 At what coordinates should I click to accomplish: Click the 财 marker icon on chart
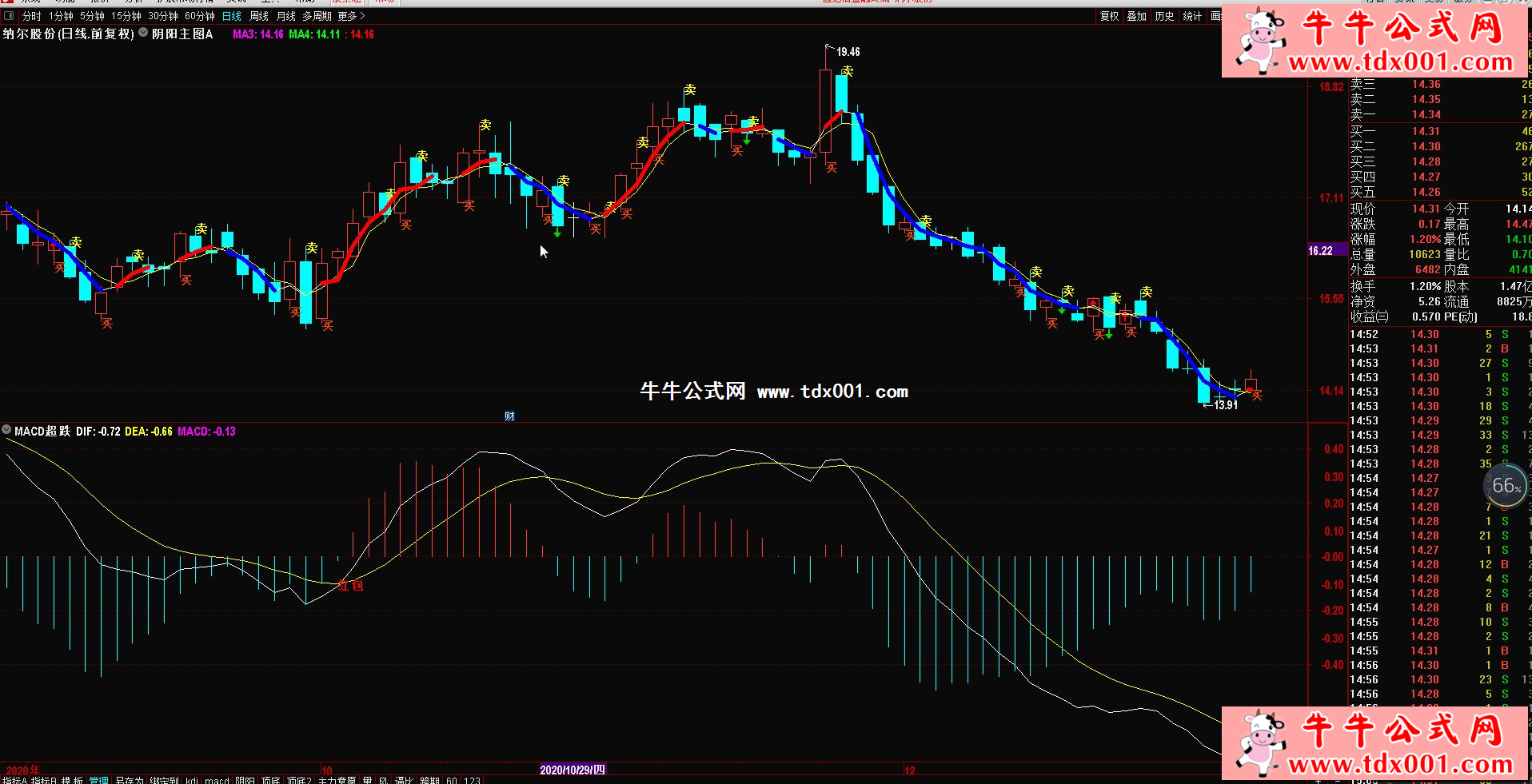point(509,416)
